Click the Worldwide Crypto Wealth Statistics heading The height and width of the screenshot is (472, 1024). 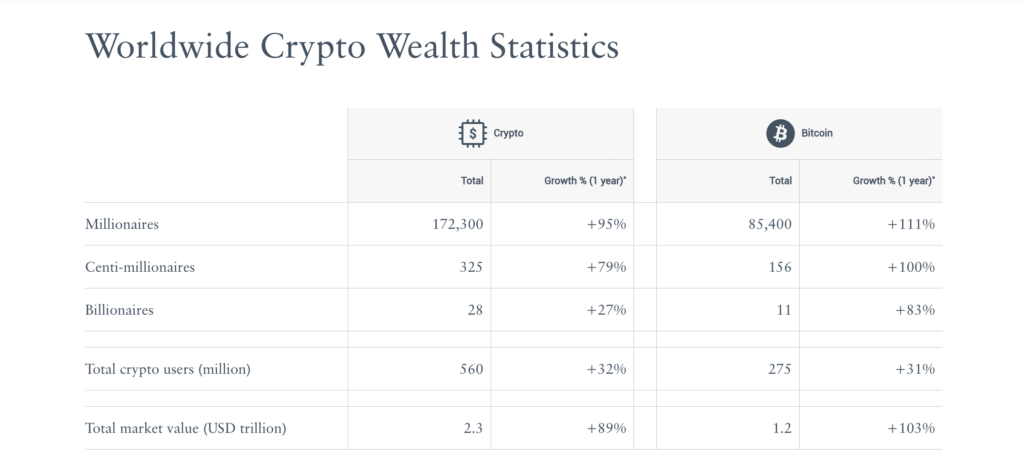tap(352, 46)
